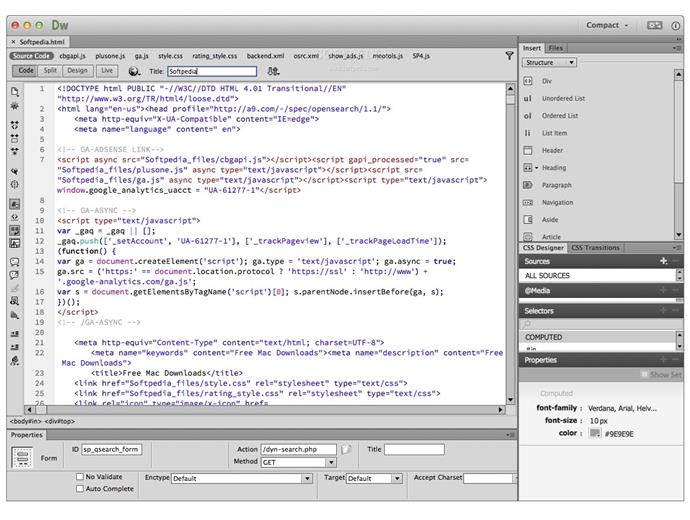Click the File Management arrows icon beside Title
Screen dimensions: 690x520
pos(273,71)
